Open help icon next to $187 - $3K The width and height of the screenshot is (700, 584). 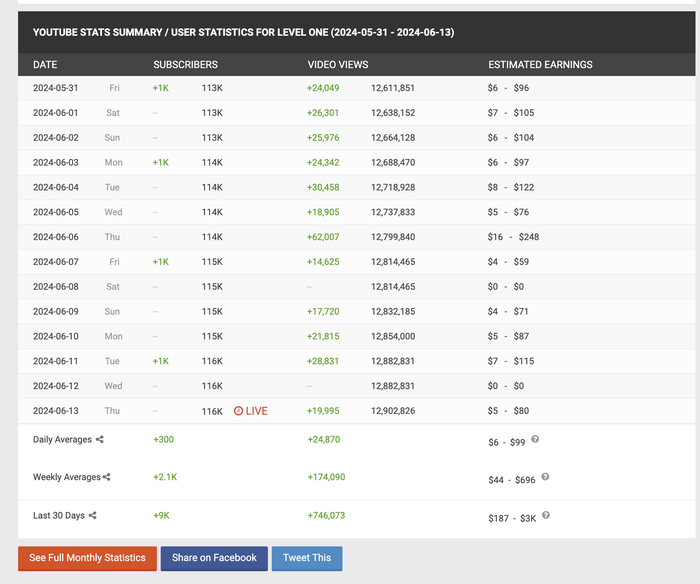[x=546, y=515]
